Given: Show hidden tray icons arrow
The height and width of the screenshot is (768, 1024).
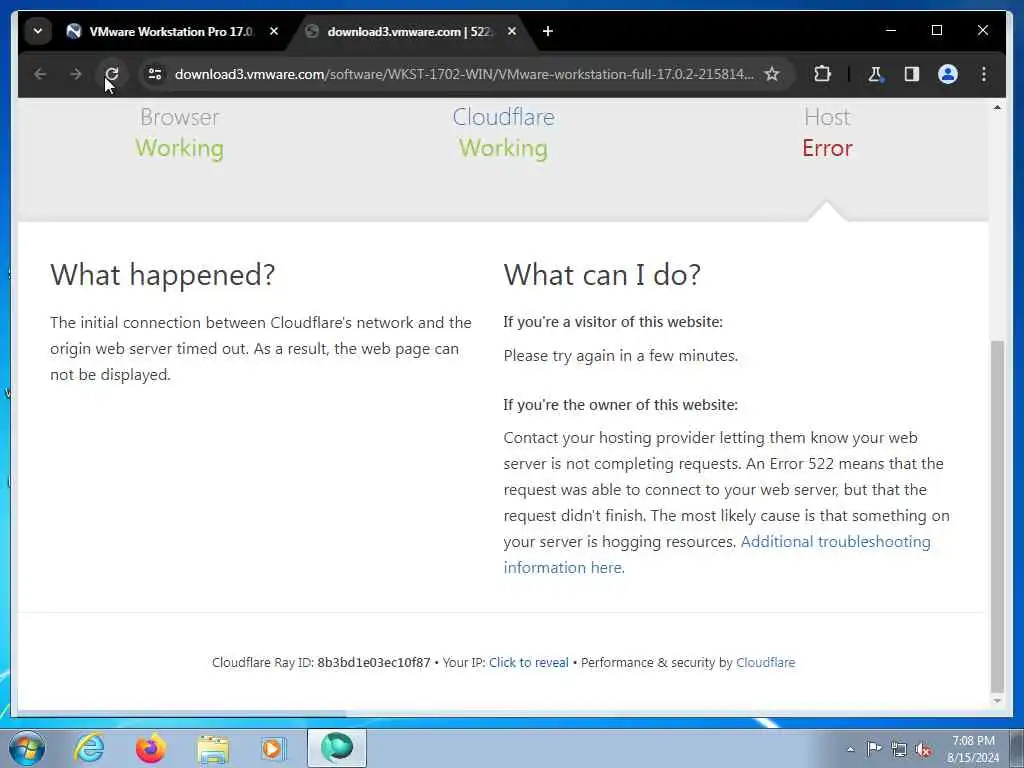Looking at the screenshot, I should (x=850, y=749).
